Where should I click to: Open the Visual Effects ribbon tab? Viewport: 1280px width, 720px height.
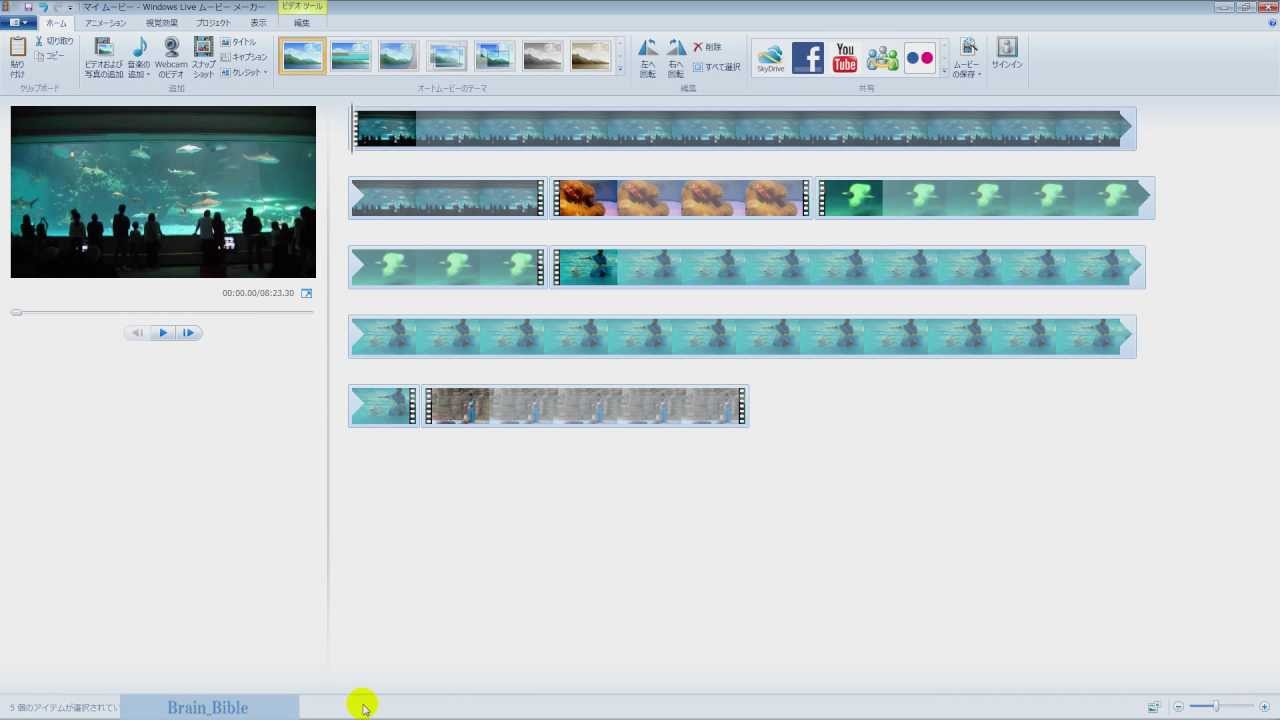point(162,22)
